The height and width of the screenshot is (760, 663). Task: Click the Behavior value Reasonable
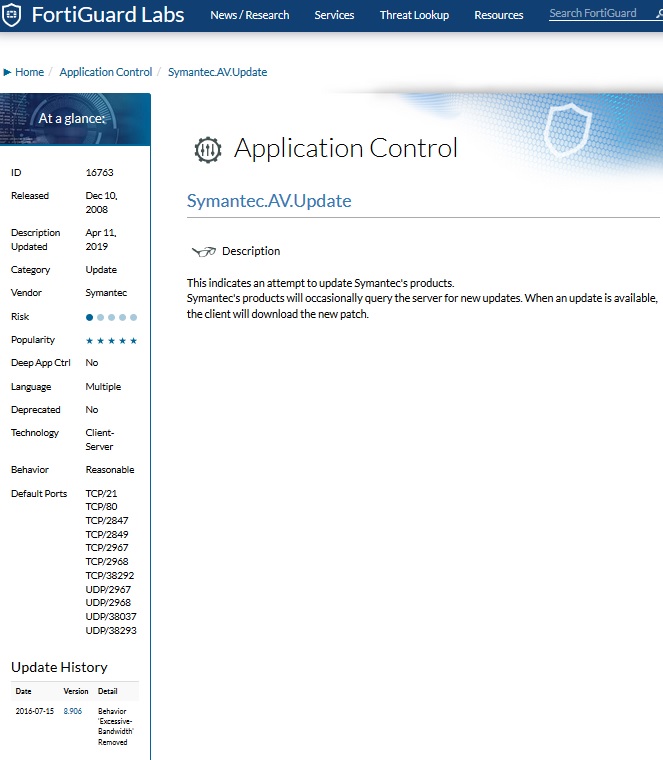(x=110, y=470)
